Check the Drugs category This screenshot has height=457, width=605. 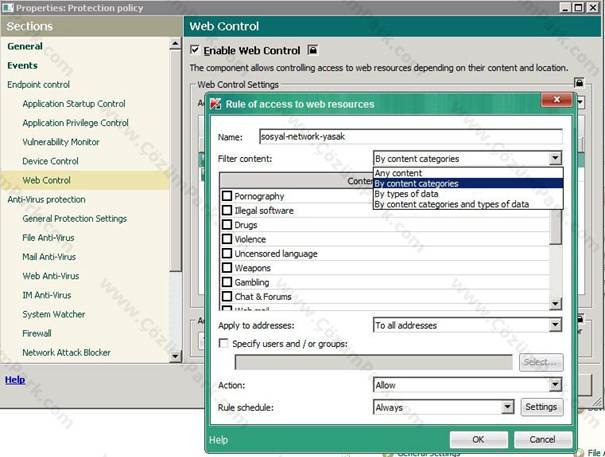tap(227, 224)
